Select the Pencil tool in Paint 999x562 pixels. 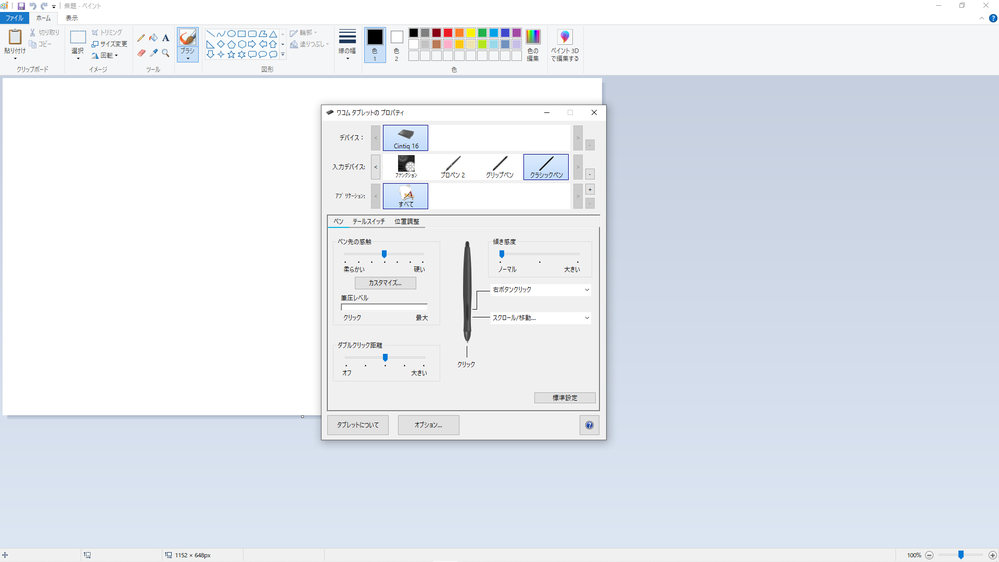pos(141,38)
